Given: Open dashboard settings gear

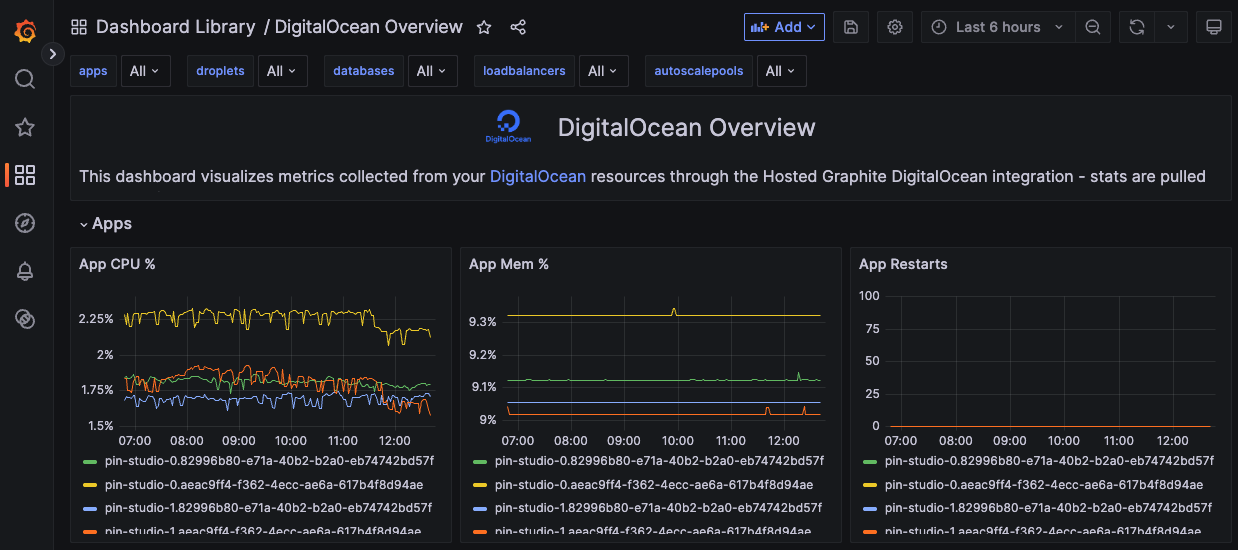Looking at the screenshot, I should tap(895, 27).
